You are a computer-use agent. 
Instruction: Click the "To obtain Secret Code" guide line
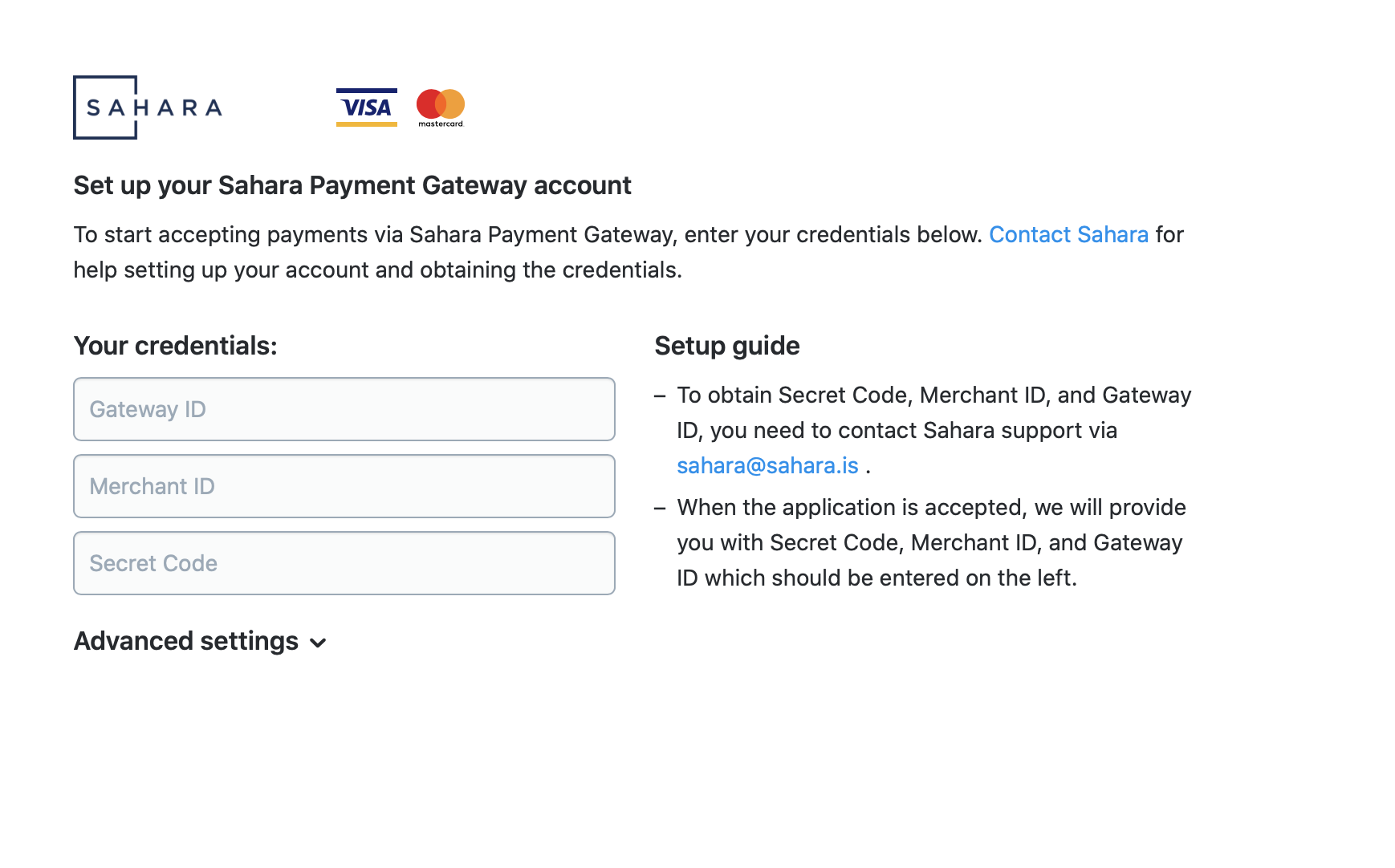click(933, 395)
